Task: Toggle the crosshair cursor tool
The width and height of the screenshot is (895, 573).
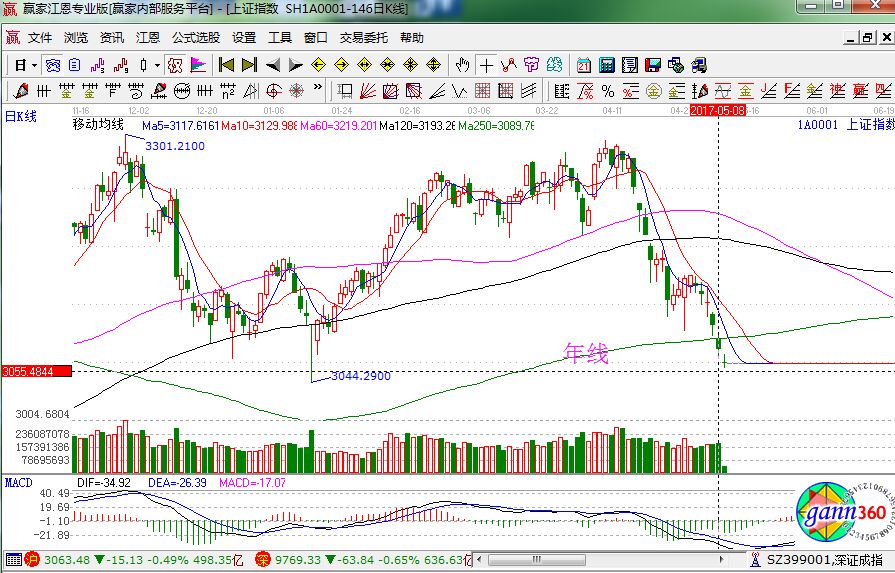Action: coord(486,65)
